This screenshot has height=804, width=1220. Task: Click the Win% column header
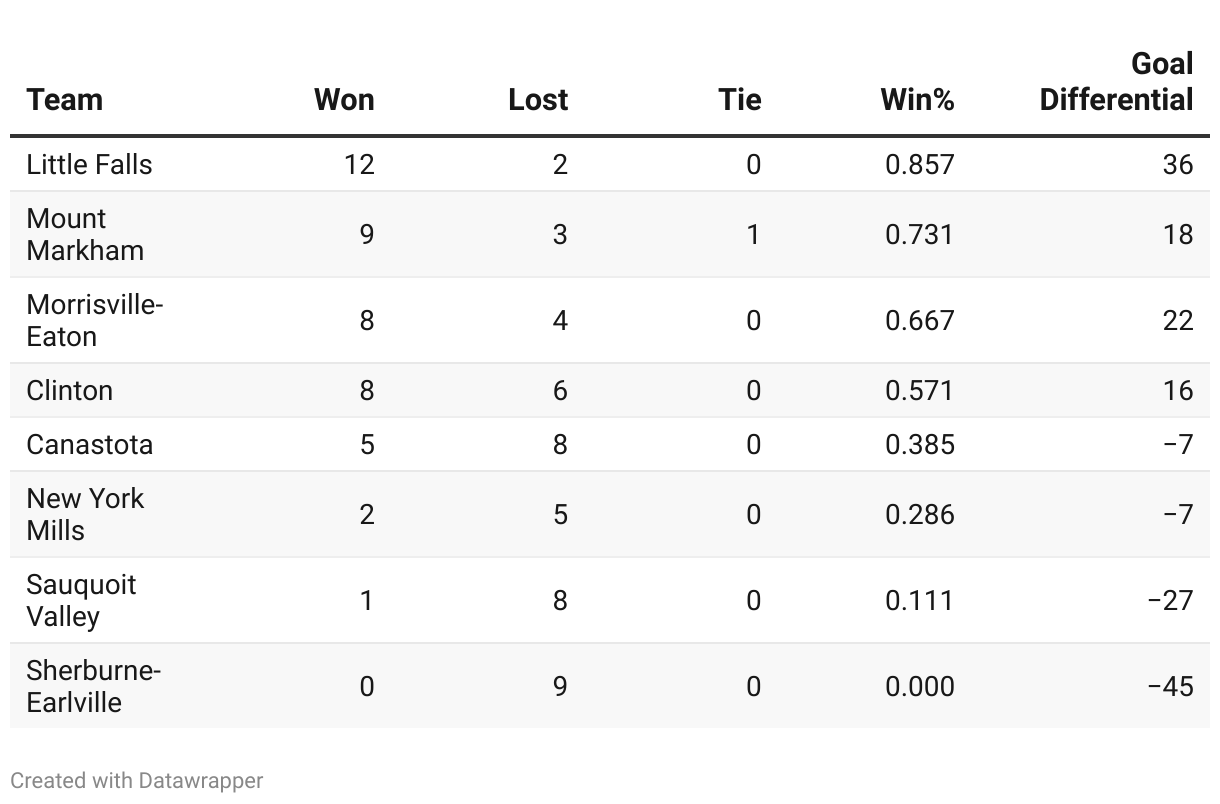pyautogui.click(x=917, y=100)
